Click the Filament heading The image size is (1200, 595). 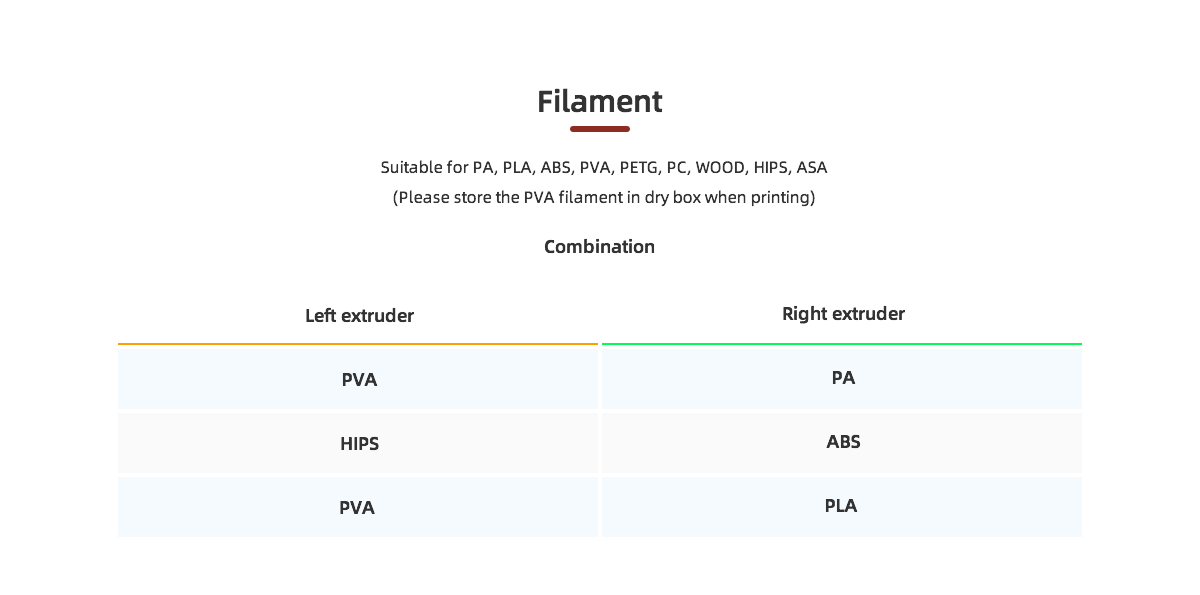(599, 102)
